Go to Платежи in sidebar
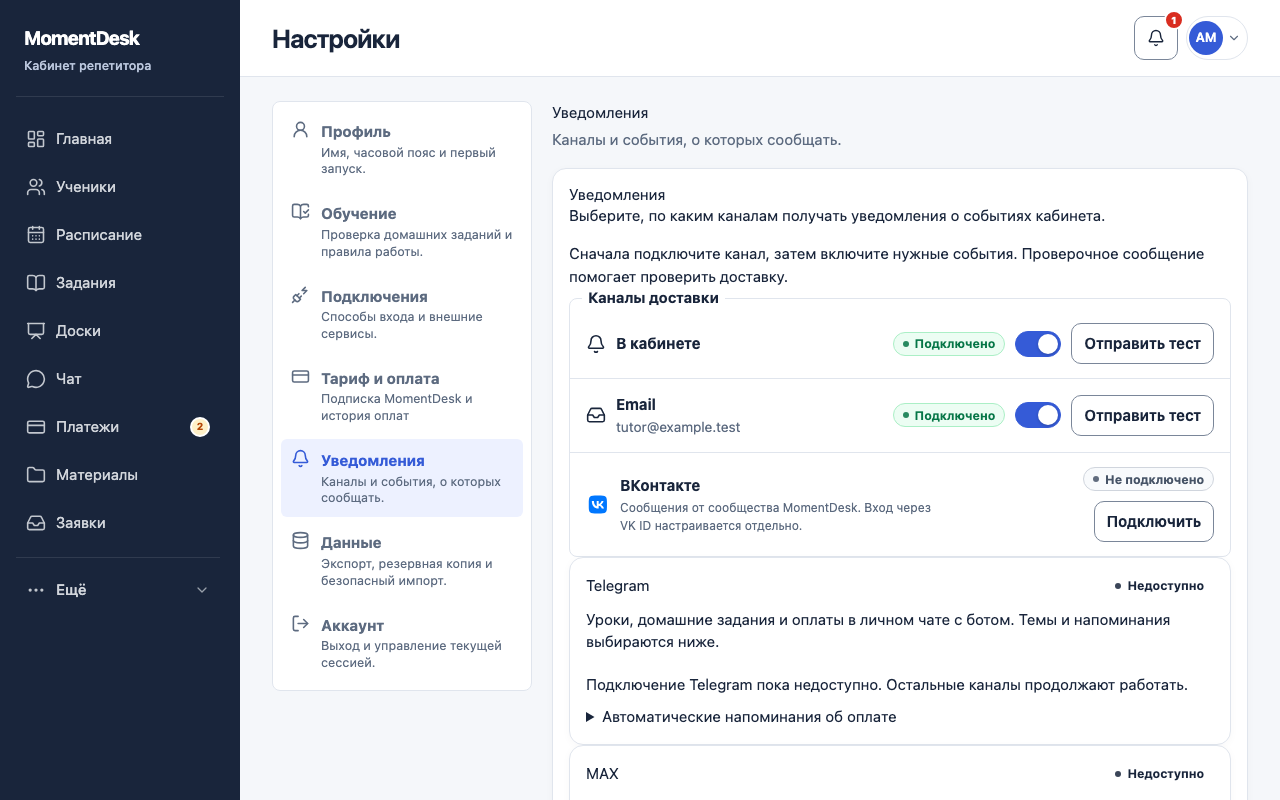 pyautogui.click(x=118, y=427)
